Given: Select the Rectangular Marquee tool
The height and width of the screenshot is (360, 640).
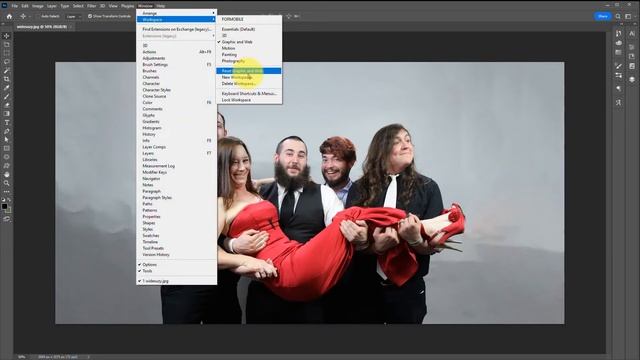Looking at the screenshot, I should 7,53.
